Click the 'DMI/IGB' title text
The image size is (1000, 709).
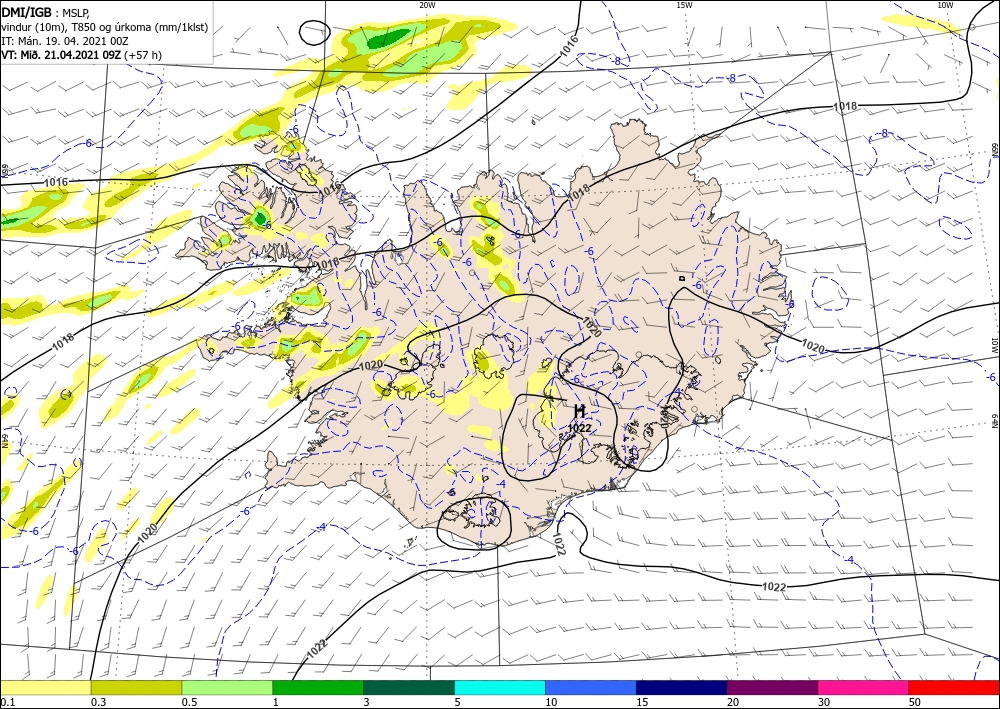pos(27,12)
